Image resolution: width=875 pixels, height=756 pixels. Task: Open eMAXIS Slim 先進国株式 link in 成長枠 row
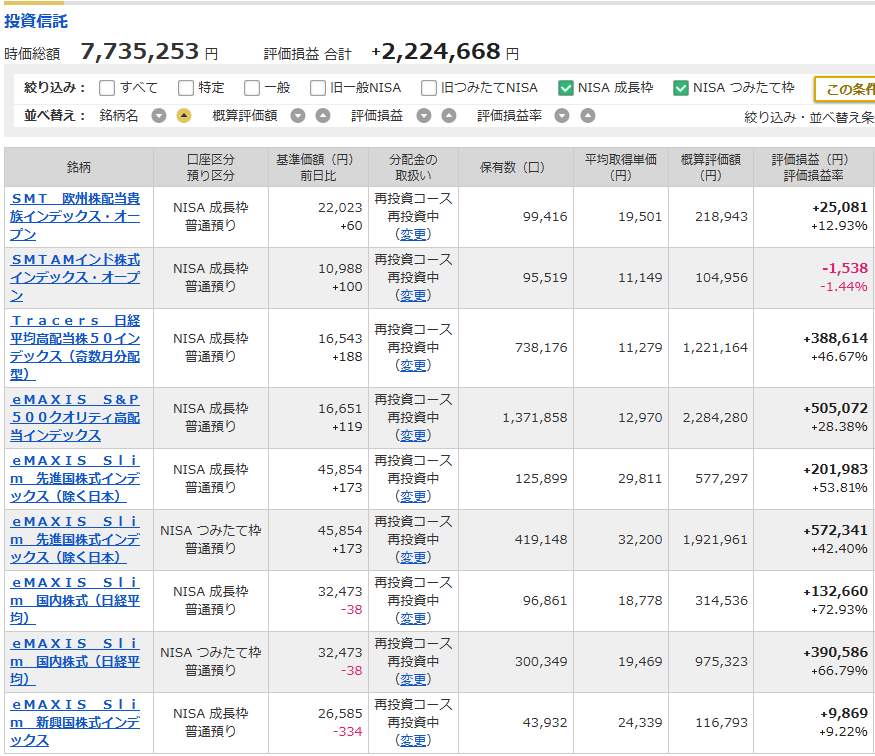tap(75, 478)
